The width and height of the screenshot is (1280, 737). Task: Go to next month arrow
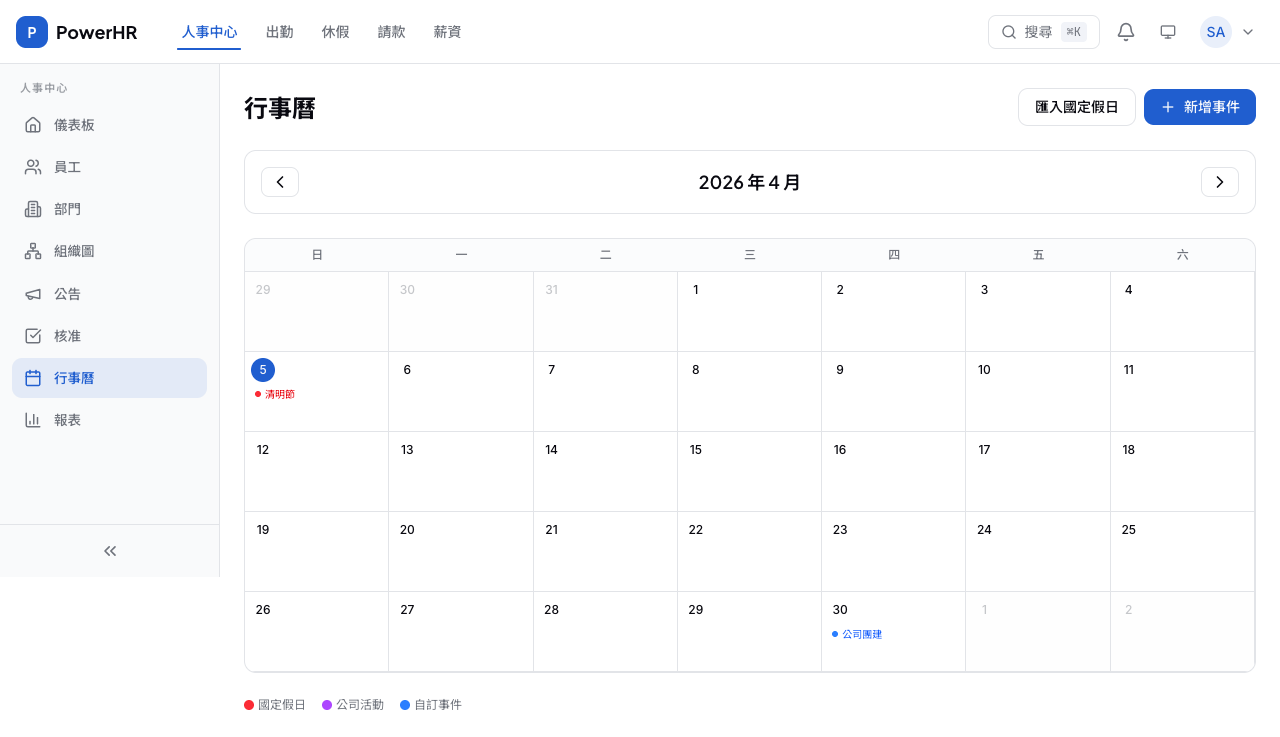(x=1219, y=182)
